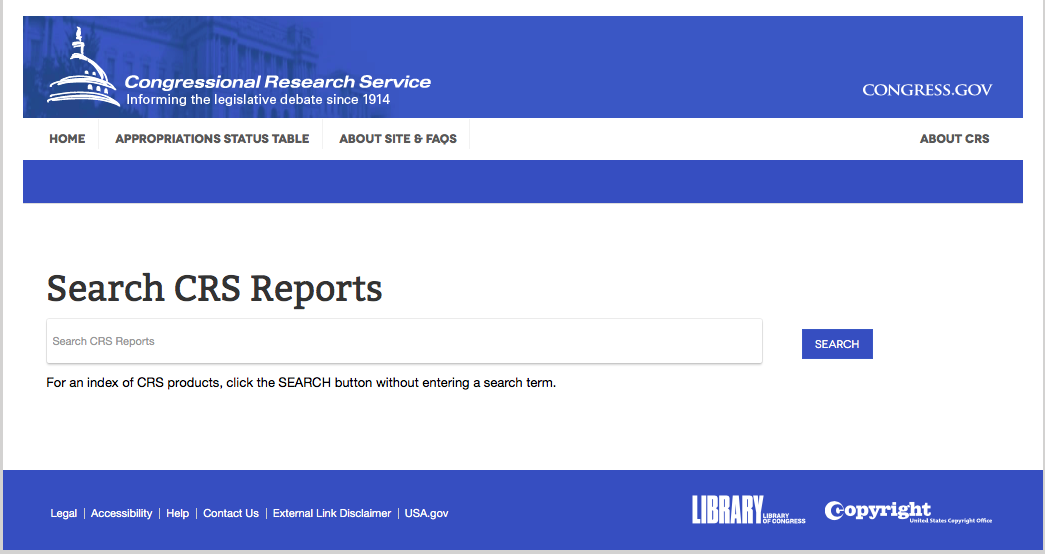Image resolution: width=1045 pixels, height=554 pixels.
Task: Visit the USA.gov footer link
Action: coord(426,513)
